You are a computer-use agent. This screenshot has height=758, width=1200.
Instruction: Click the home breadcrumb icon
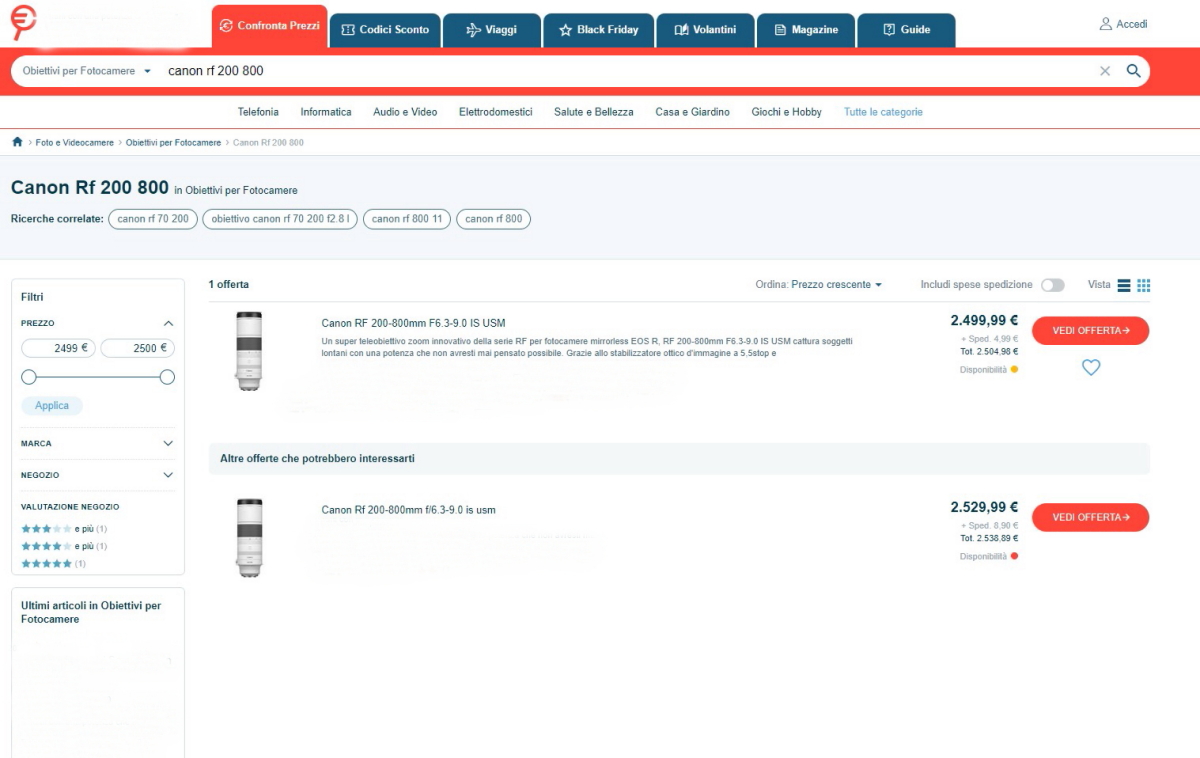(17, 142)
